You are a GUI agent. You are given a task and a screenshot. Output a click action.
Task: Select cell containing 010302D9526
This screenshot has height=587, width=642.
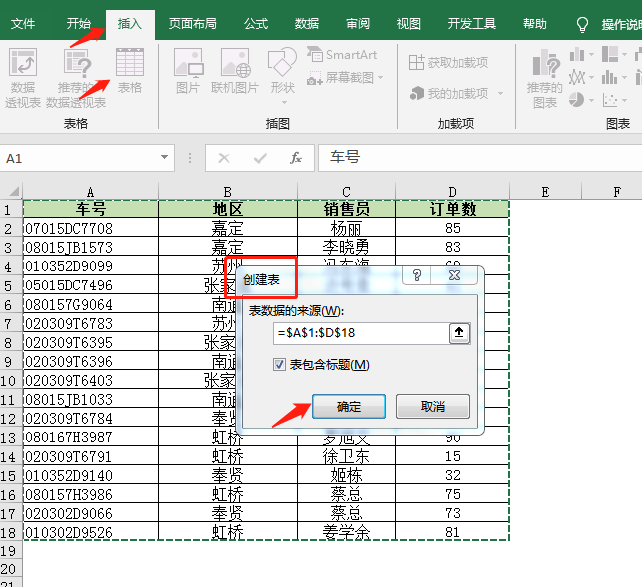click(90, 532)
